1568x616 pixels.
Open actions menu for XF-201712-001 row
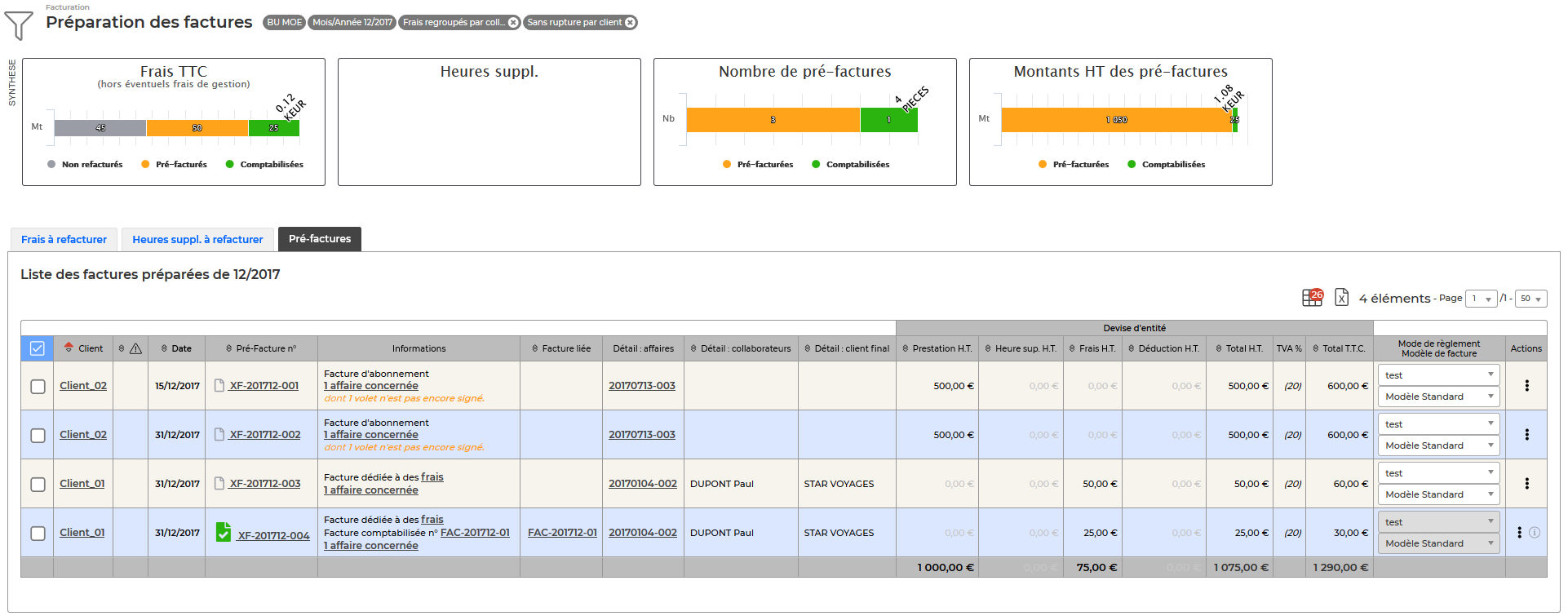pyautogui.click(x=1526, y=385)
